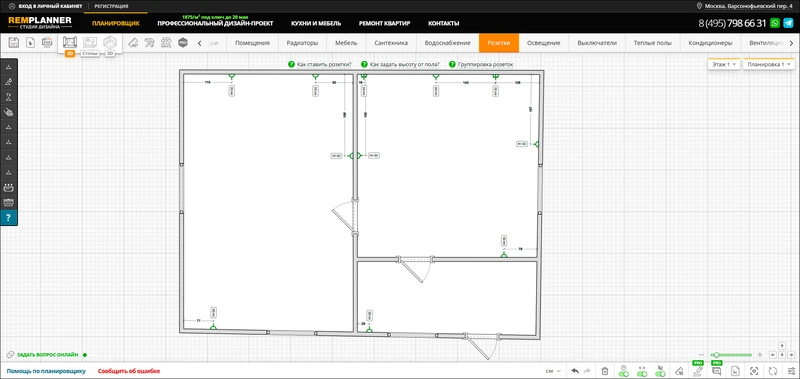Redo with the forward arrow icon

point(587,371)
